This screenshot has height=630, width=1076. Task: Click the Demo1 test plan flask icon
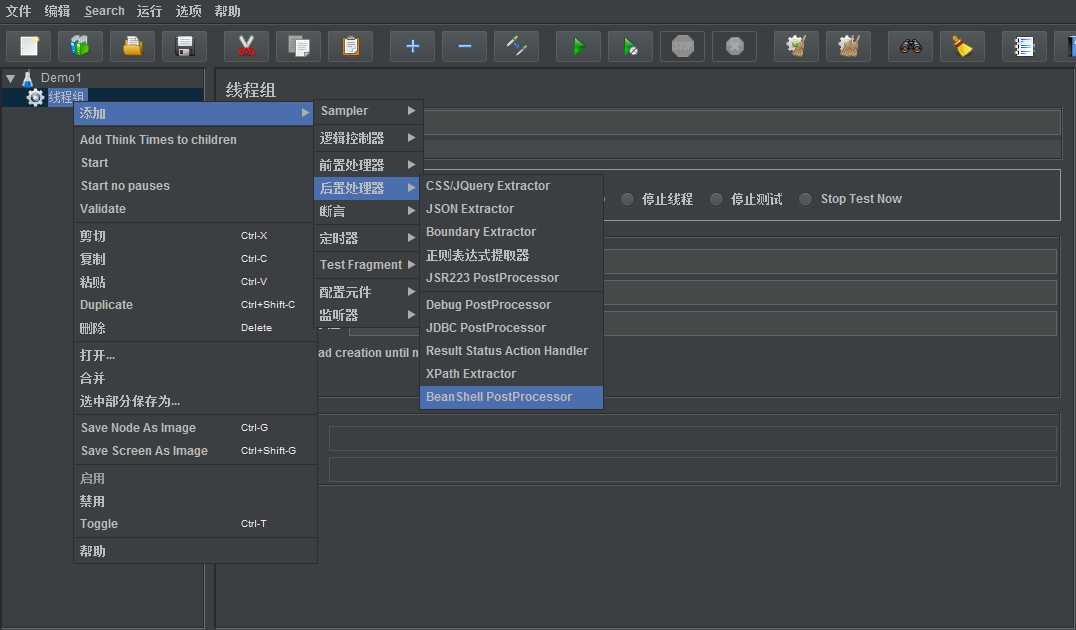point(27,78)
